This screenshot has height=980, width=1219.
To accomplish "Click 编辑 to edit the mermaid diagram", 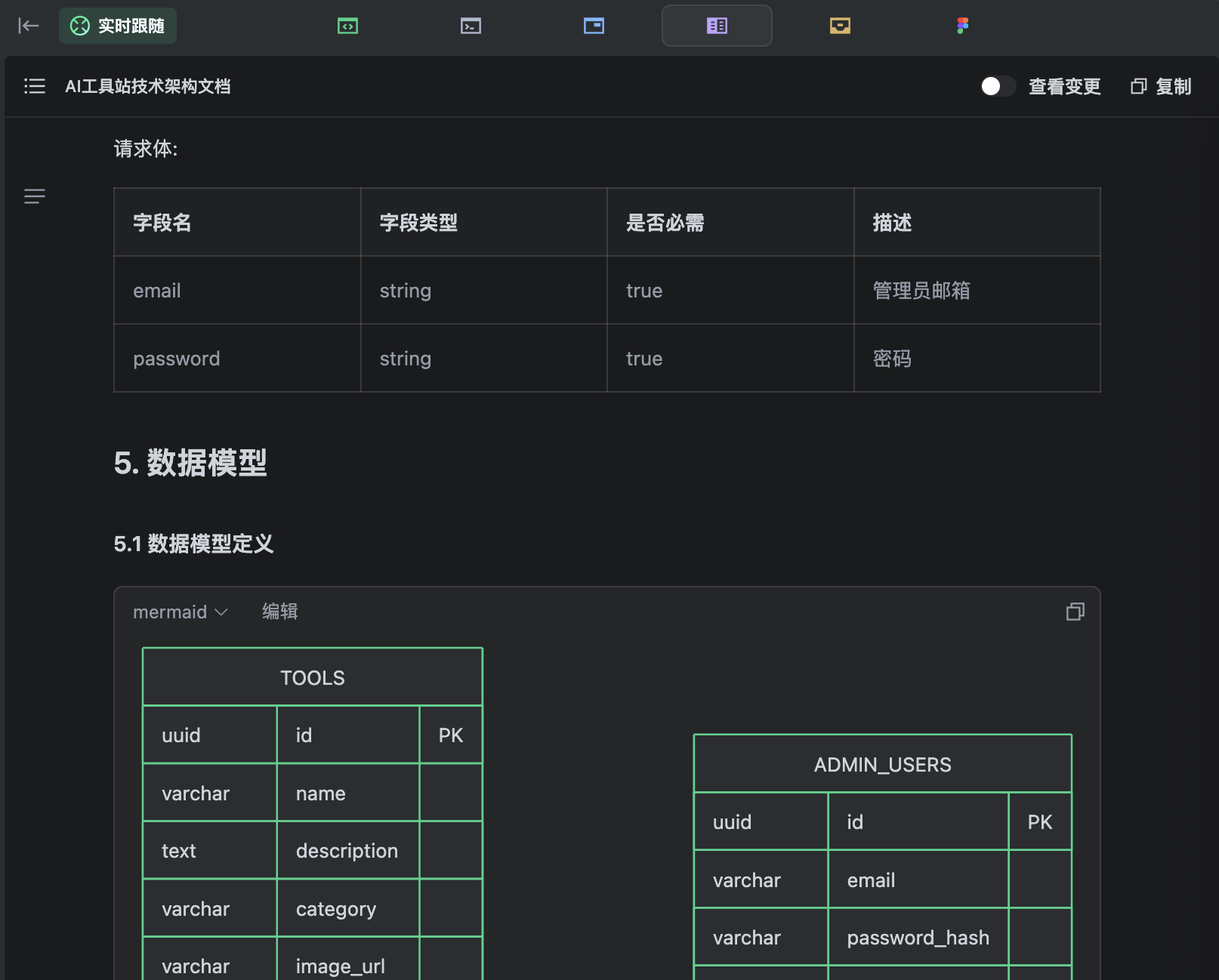I will (279, 612).
